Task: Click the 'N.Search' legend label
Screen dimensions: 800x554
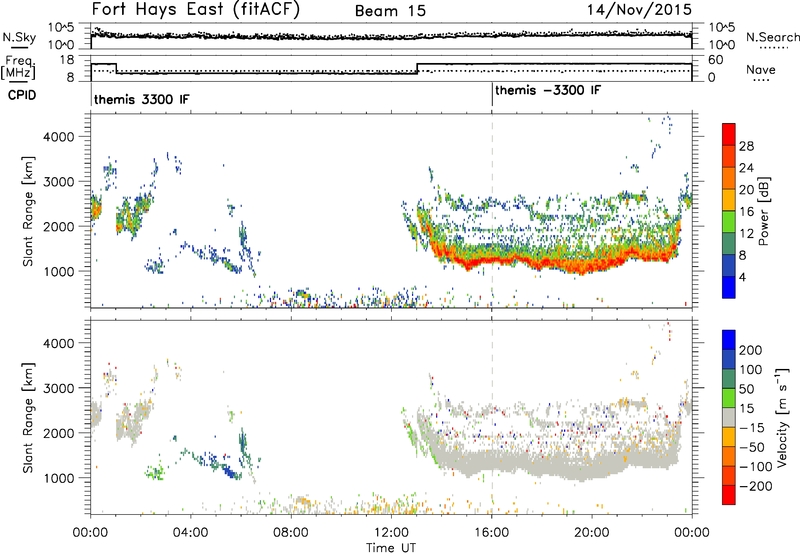Action: (772, 37)
